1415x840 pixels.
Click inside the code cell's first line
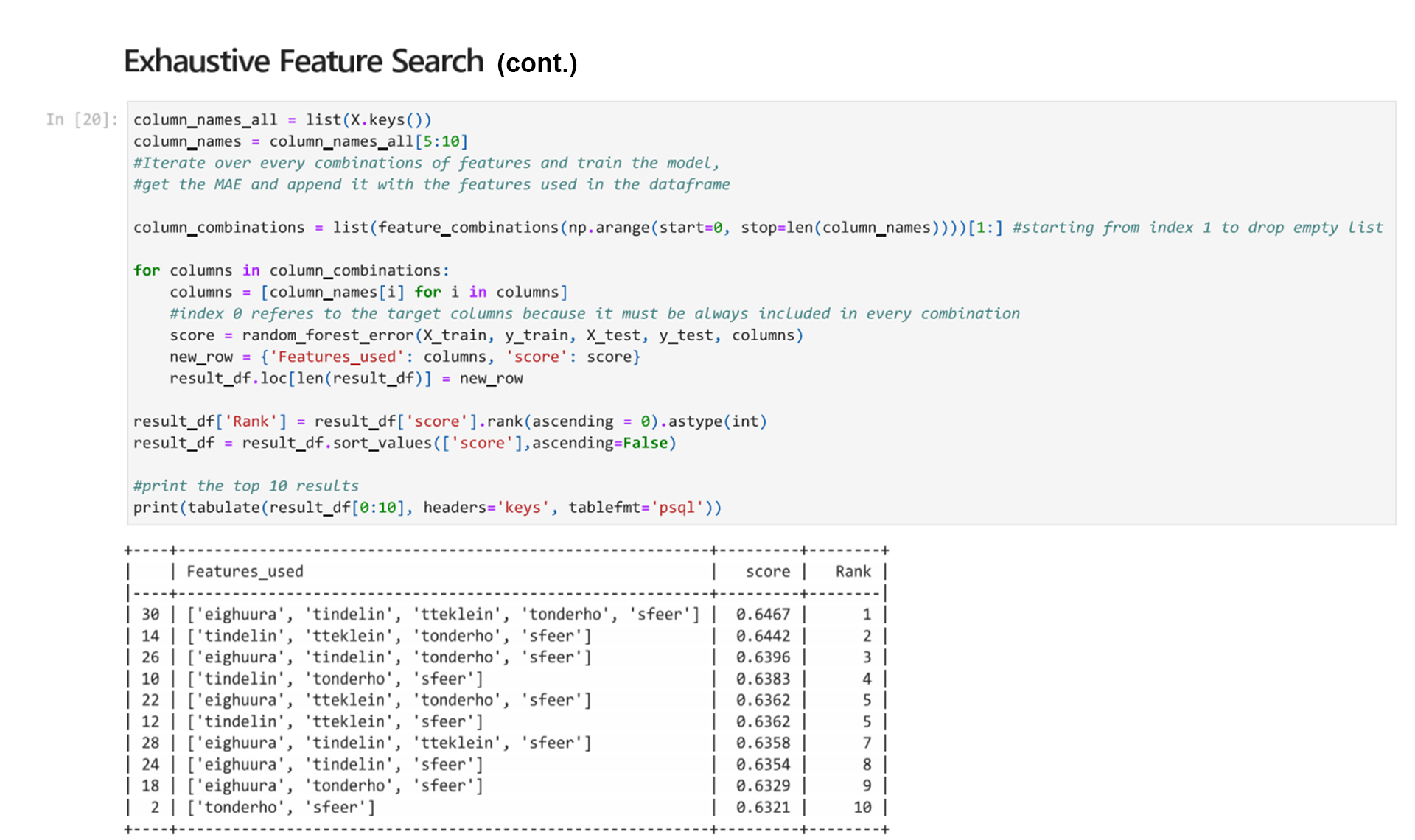tap(282, 119)
